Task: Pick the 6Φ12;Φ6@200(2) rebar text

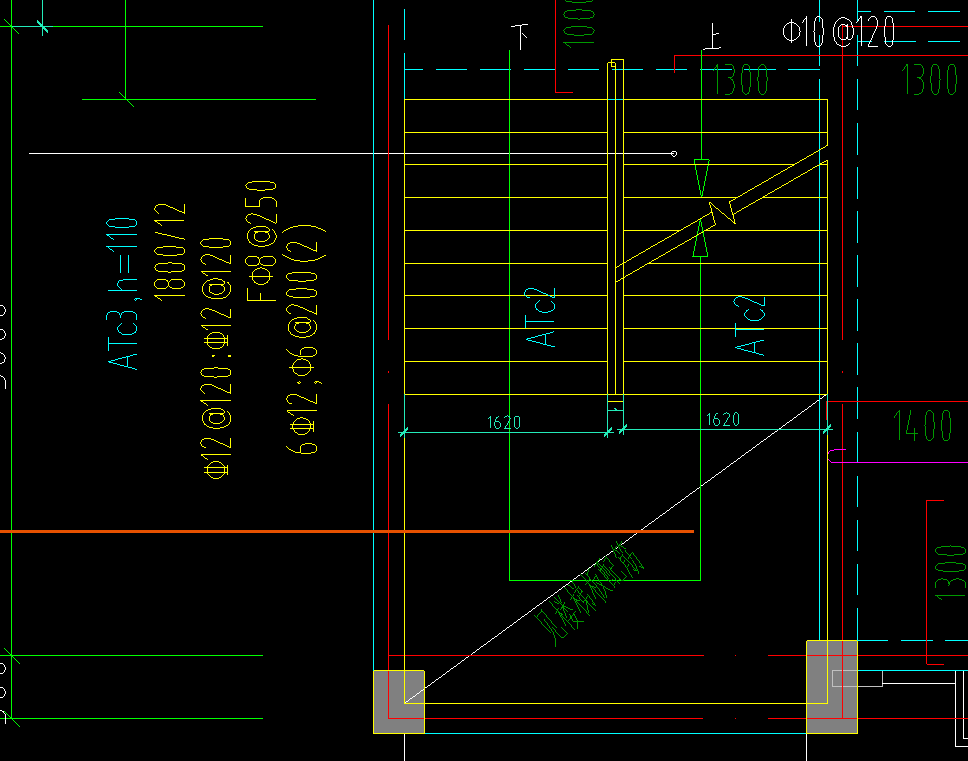Action: [307, 338]
